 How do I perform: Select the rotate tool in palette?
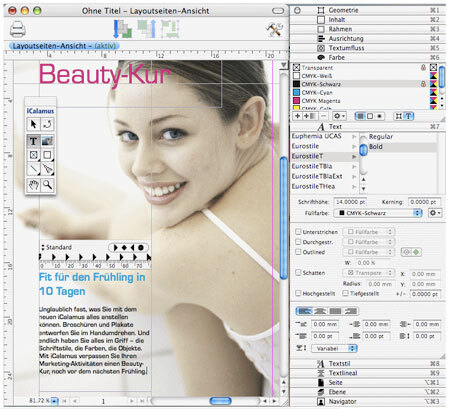point(48,124)
